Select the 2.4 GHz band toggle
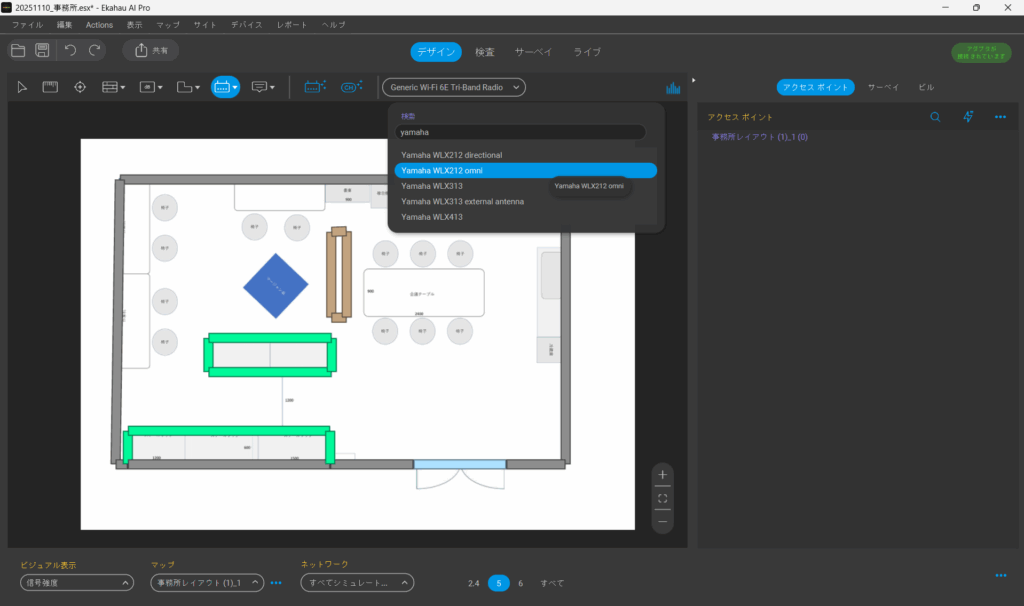1024x606 pixels. pos(474,583)
